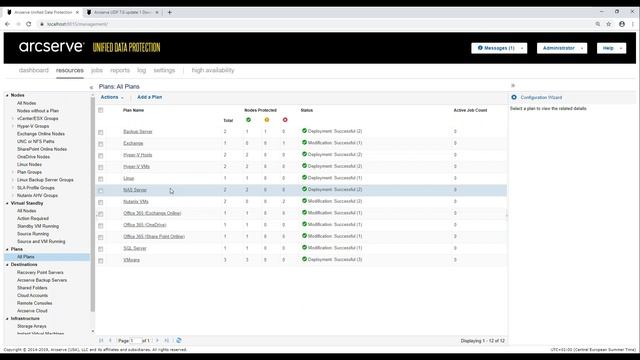
Task: Go to previous page arrow
Action: pyautogui.click(x=110, y=340)
